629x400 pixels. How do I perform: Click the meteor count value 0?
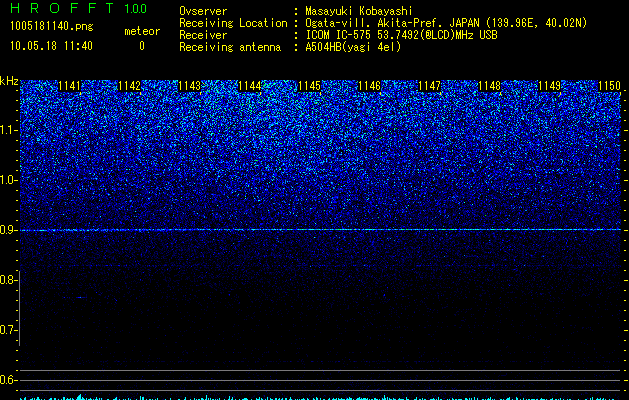(x=142, y=46)
